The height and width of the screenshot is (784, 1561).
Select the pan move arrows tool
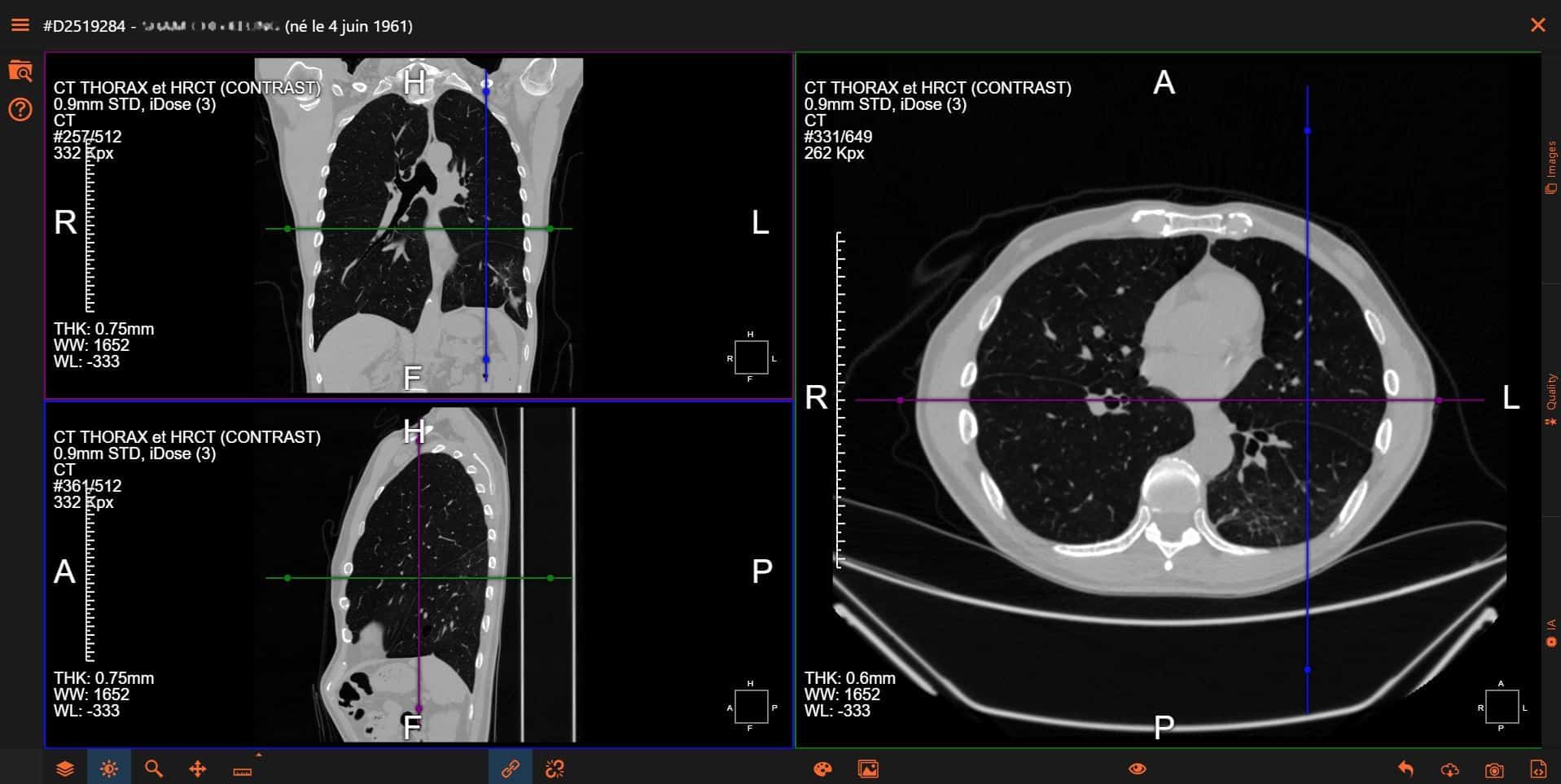(x=197, y=769)
